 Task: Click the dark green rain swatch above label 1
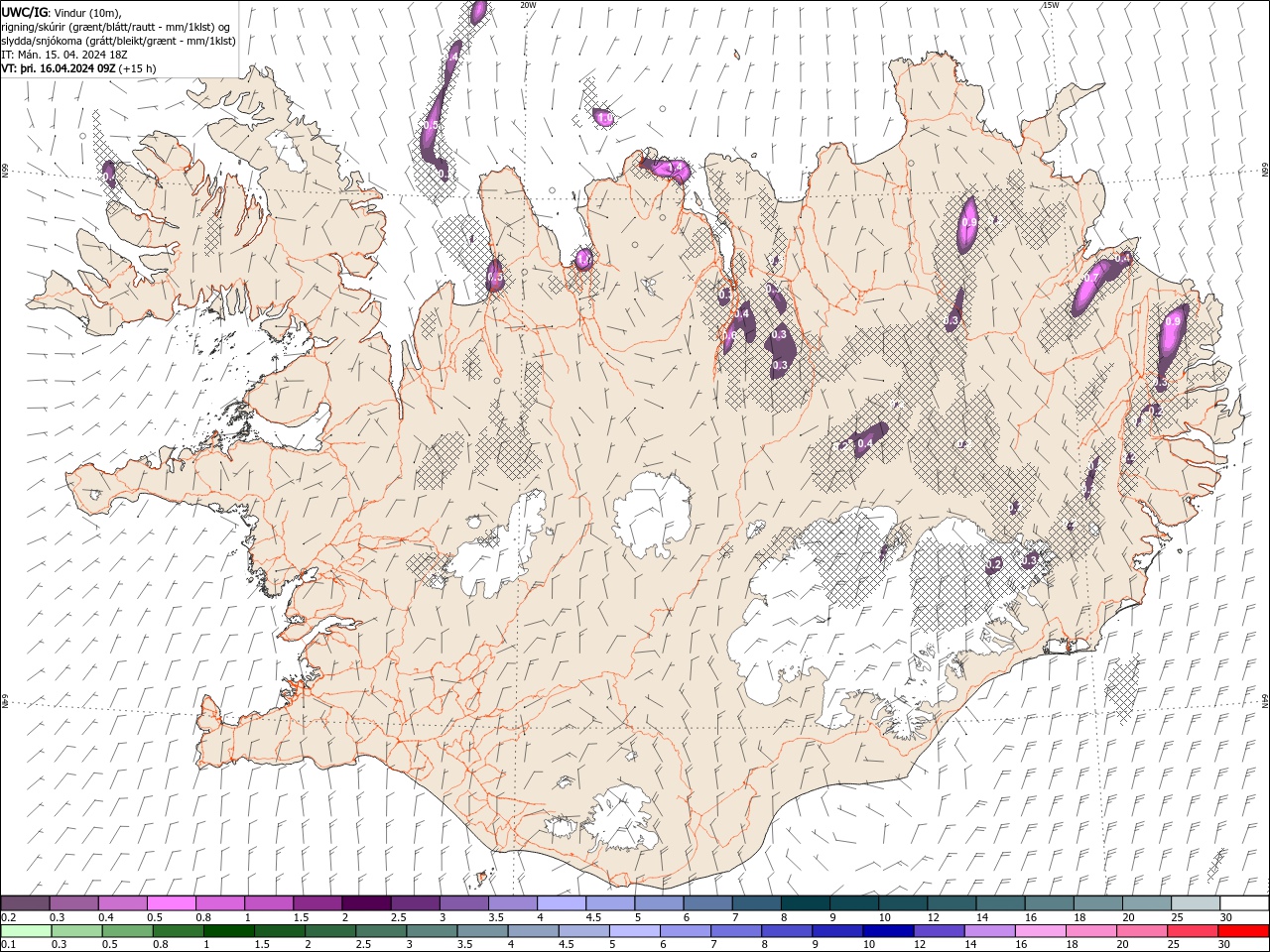tap(228, 931)
